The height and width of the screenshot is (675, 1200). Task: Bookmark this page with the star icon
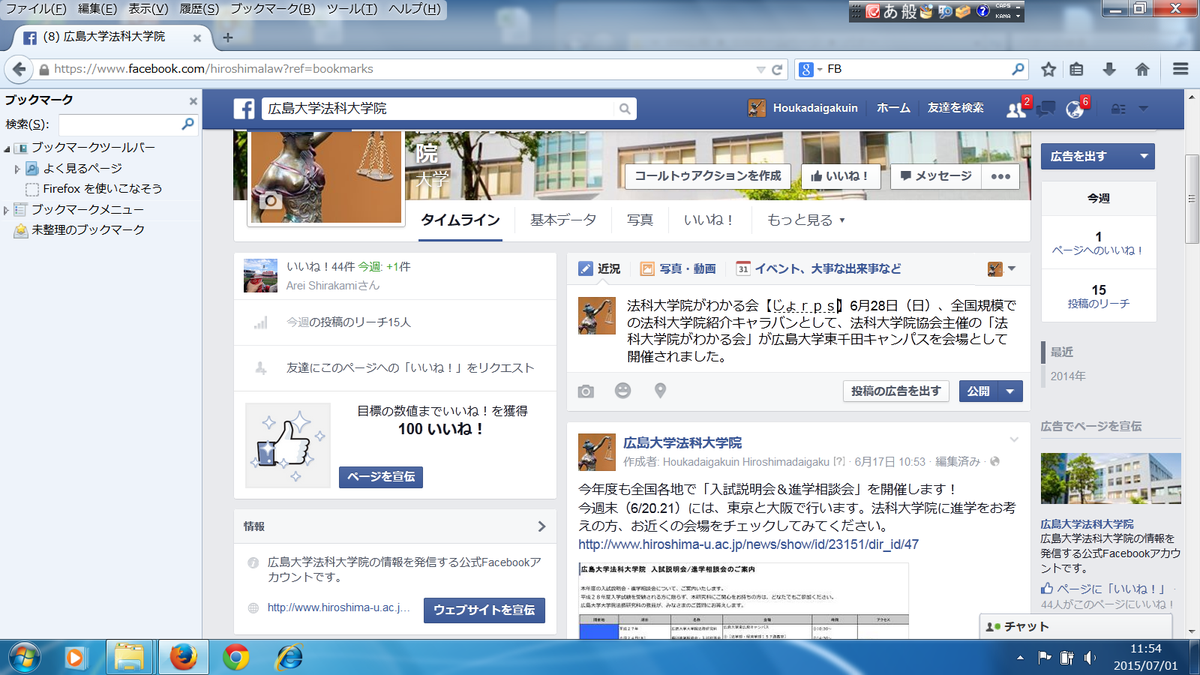click(1048, 69)
